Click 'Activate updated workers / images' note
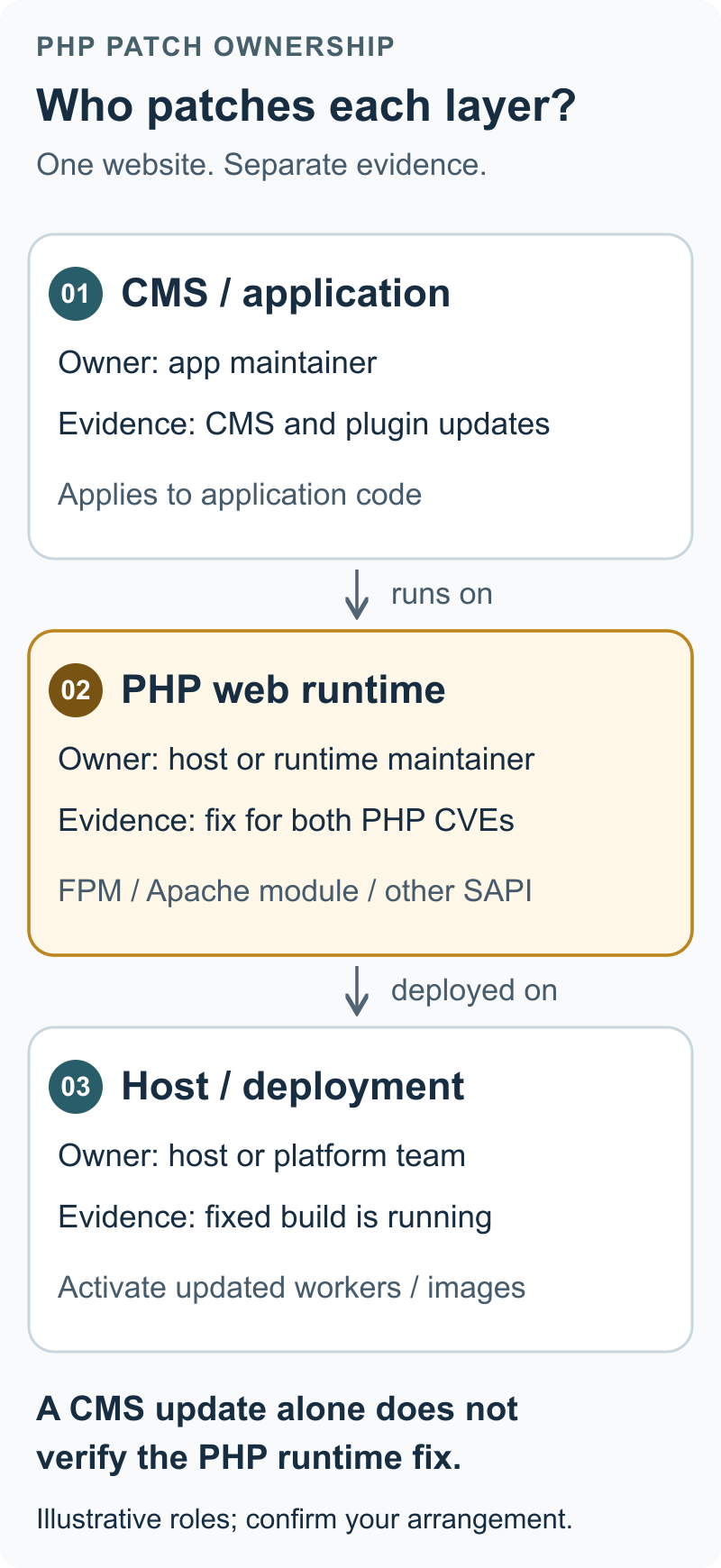This screenshot has width=721, height=1568. [x=292, y=1288]
